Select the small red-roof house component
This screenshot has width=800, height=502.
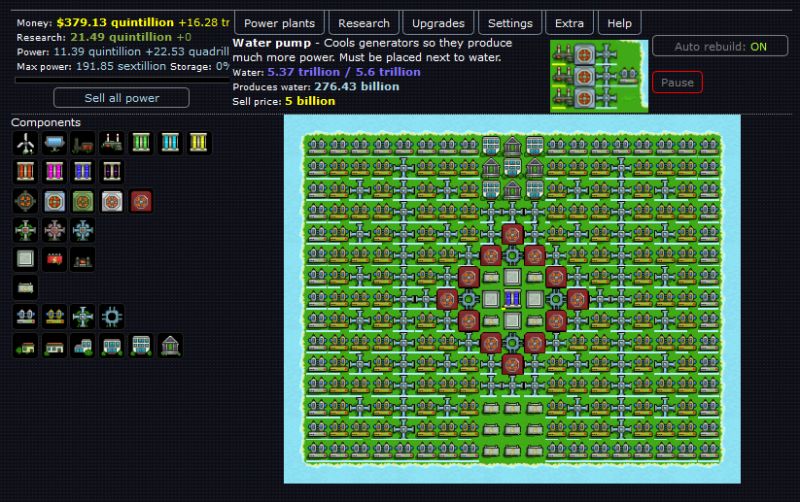(25, 346)
